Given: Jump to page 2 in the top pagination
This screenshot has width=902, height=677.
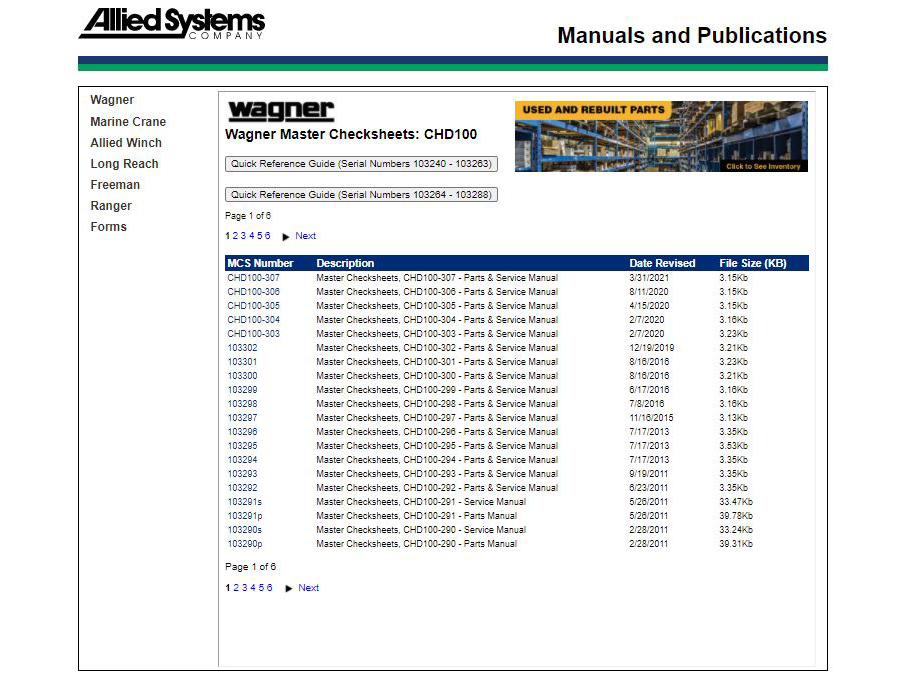Looking at the screenshot, I should (235, 236).
